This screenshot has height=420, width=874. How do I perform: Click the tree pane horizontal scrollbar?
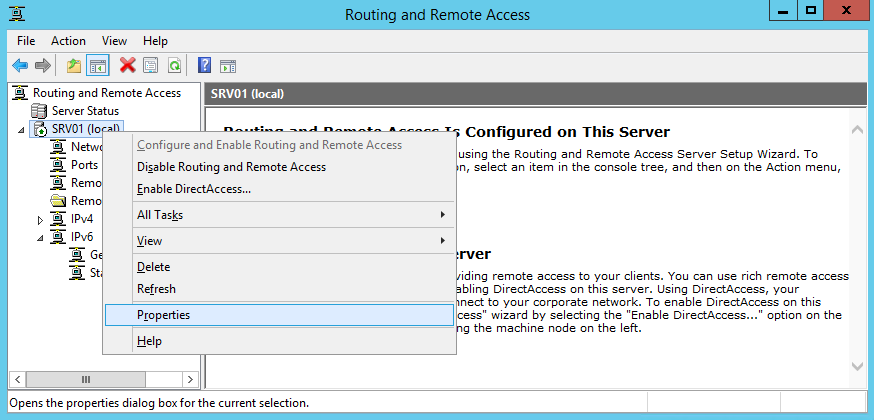[100, 380]
